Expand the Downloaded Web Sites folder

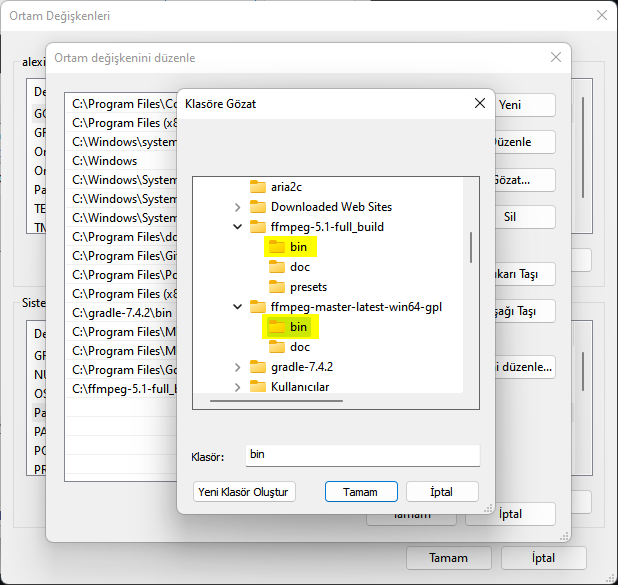coord(237,207)
